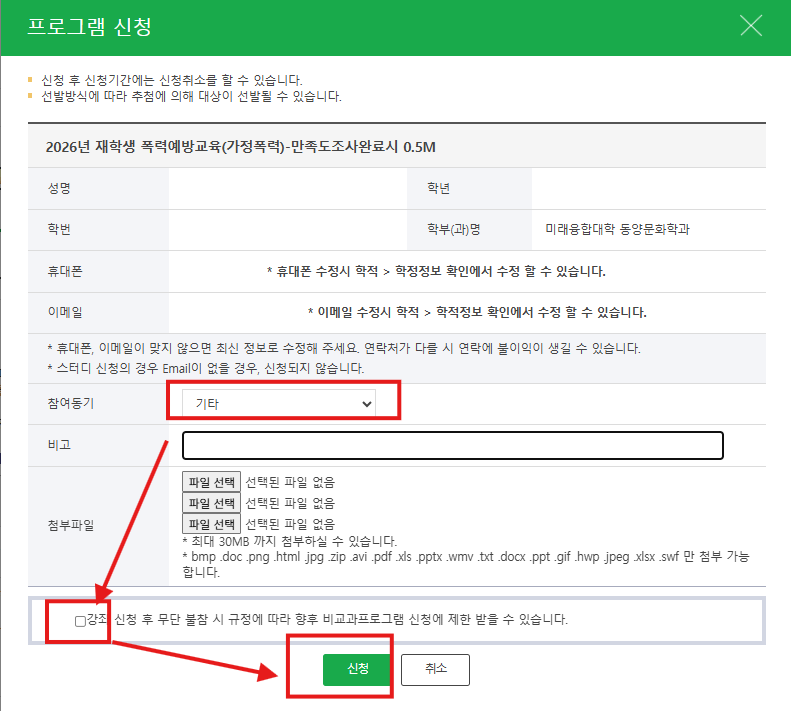Click the arrow of the 참여동기 combo box
Screen dimensions: 791x711
point(366,403)
